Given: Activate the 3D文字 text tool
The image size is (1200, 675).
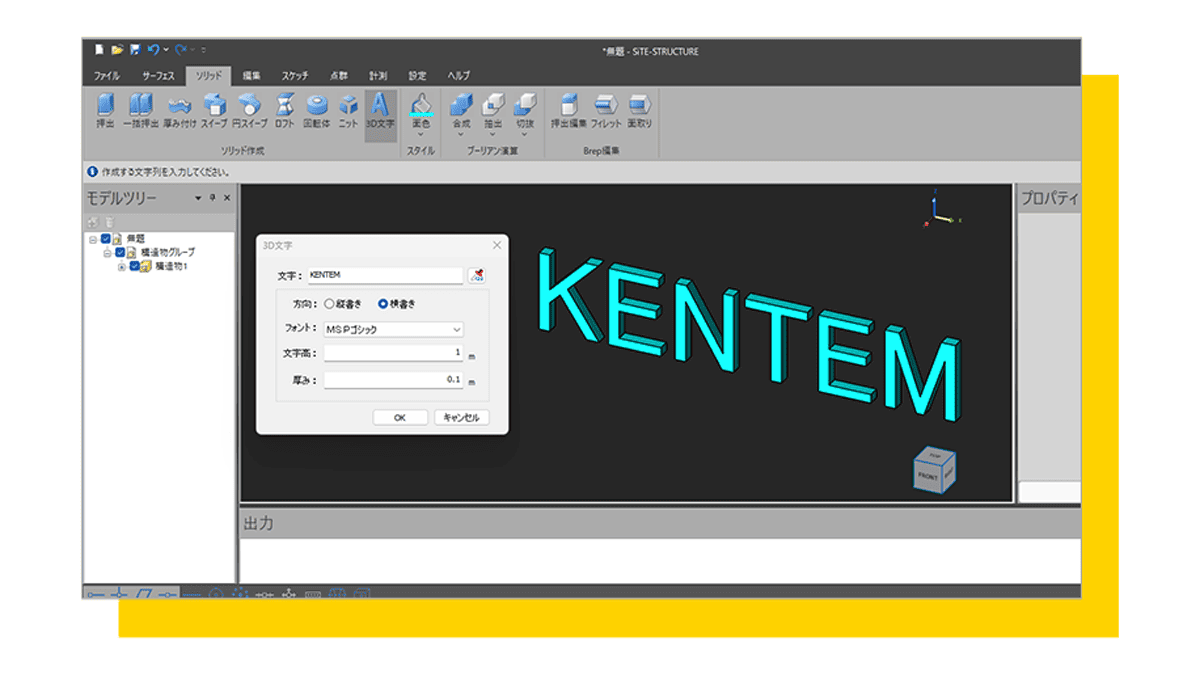Looking at the screenshot, I should coord(380,109).
